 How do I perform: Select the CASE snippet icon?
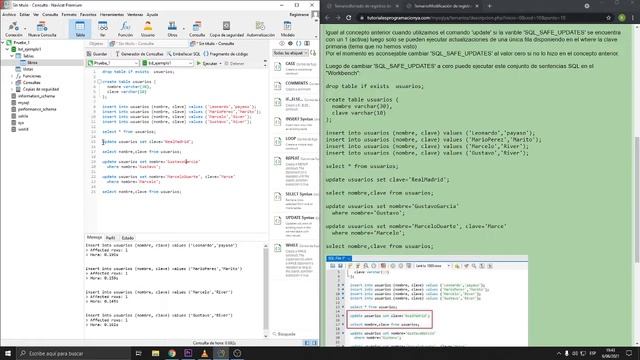[x=278, y=67]
